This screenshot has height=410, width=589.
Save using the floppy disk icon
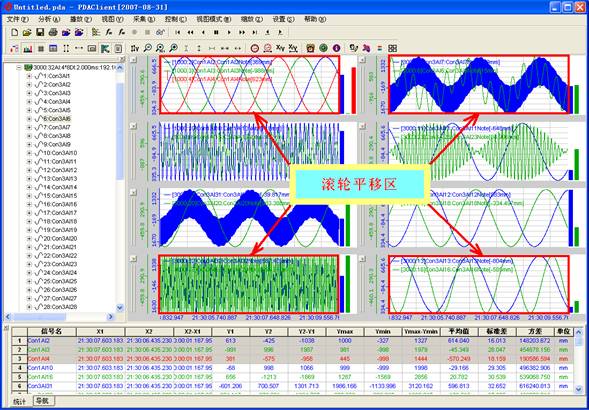(x=40, y=33)
